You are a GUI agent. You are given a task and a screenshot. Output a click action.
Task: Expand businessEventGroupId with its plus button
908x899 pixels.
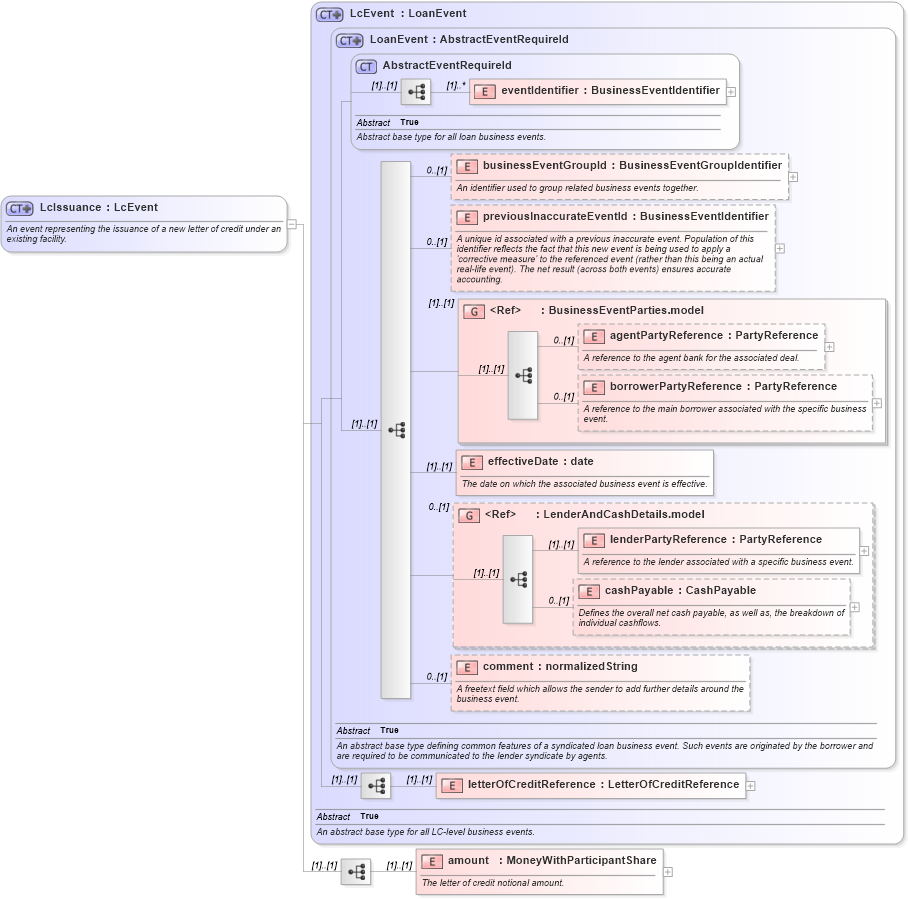pos(793,177)
